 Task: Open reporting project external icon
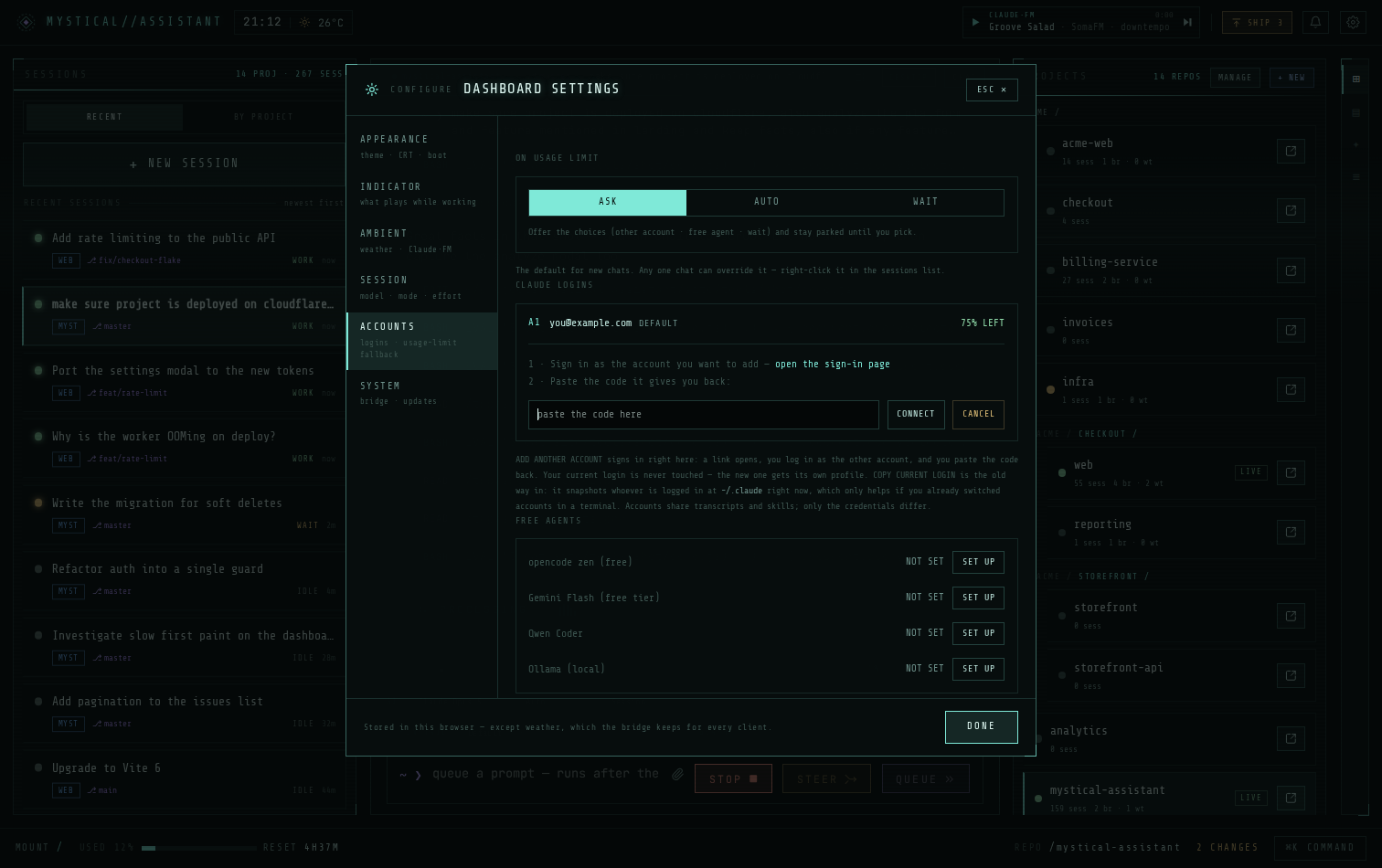click(1291, 533)
